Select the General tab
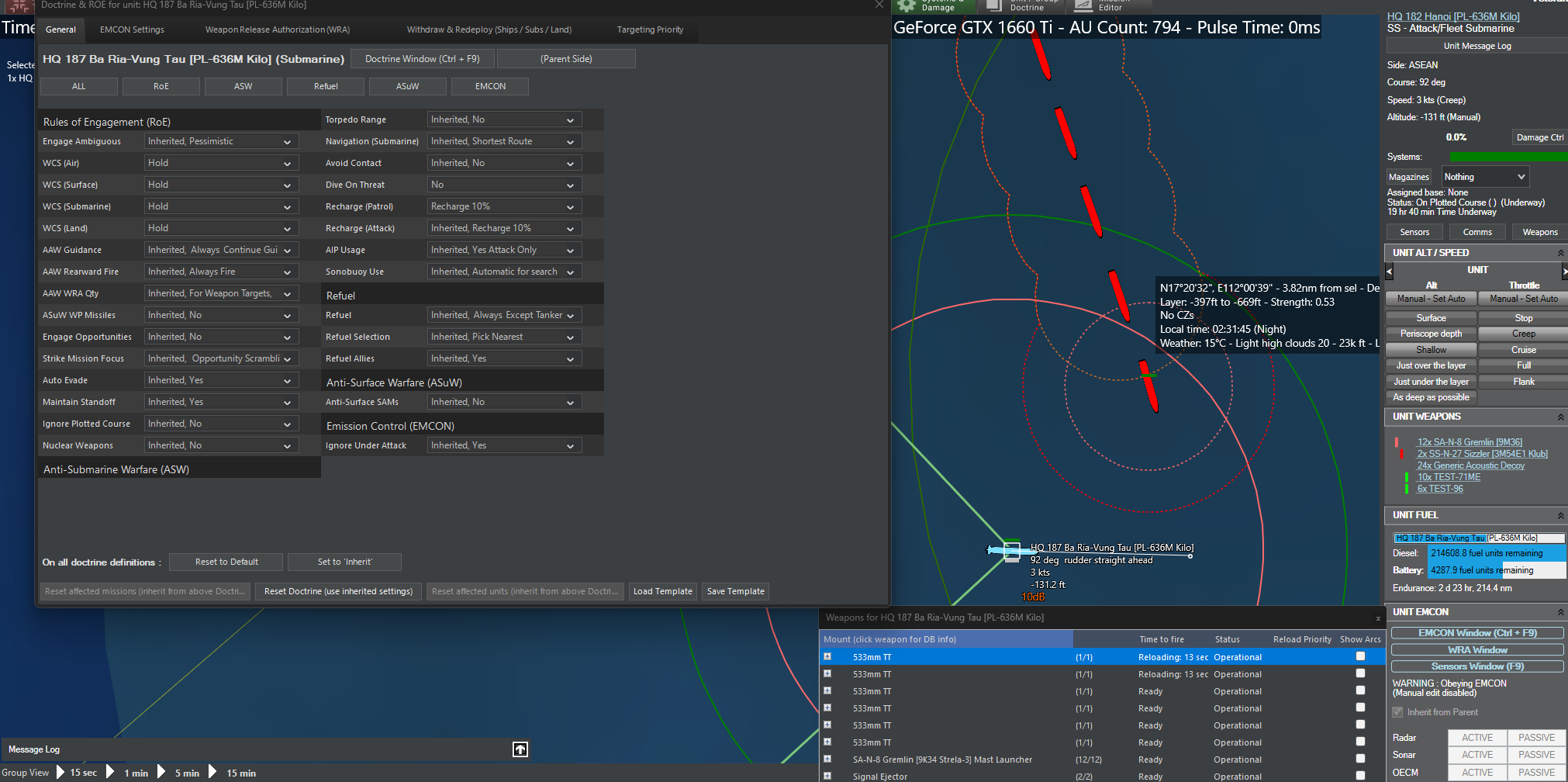Image resolution: width=1568 pixels, height=782 pixels. pyautogui.click(x=60, y=29)
